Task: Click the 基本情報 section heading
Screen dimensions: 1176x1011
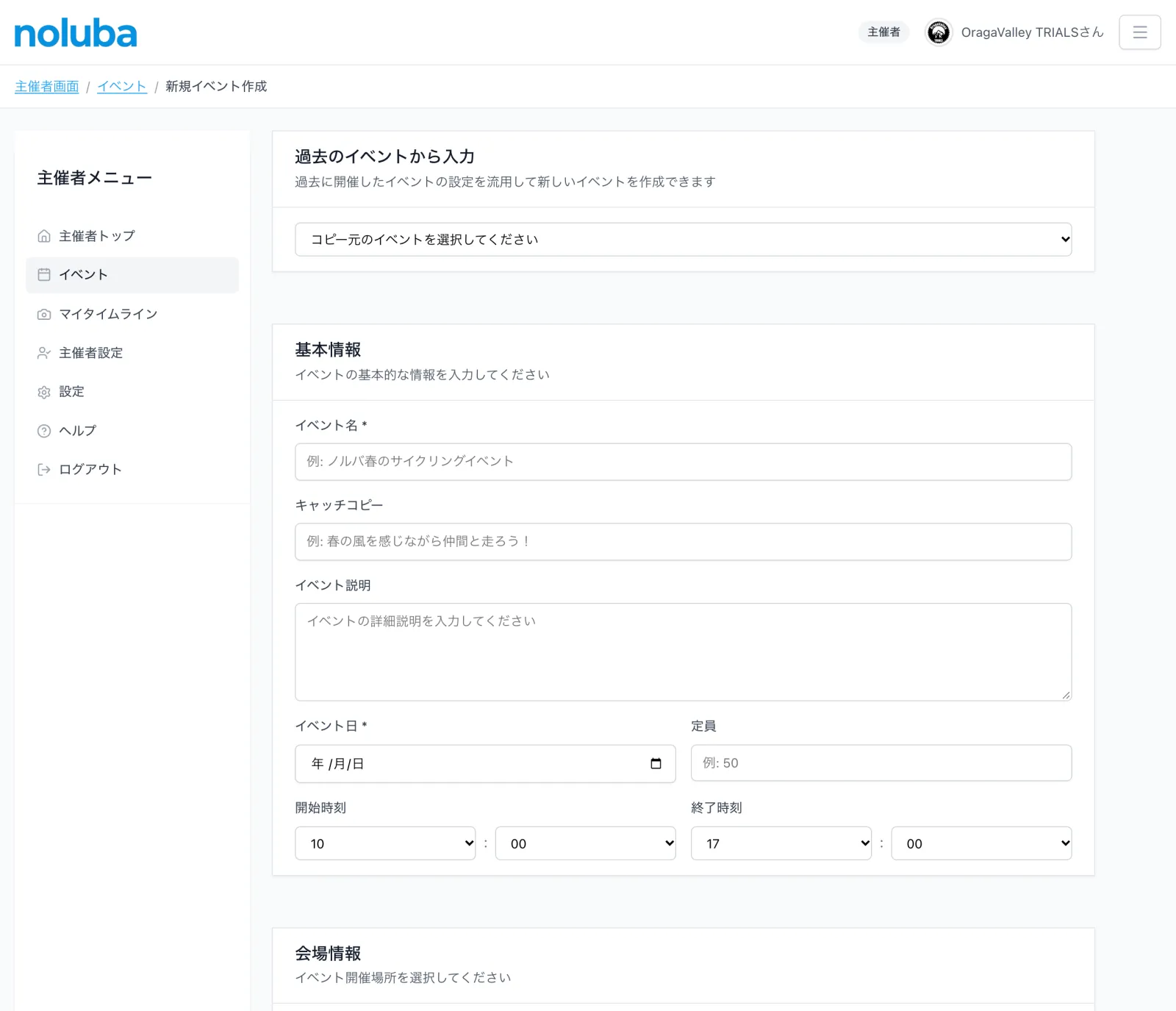Action: (328, 350)
